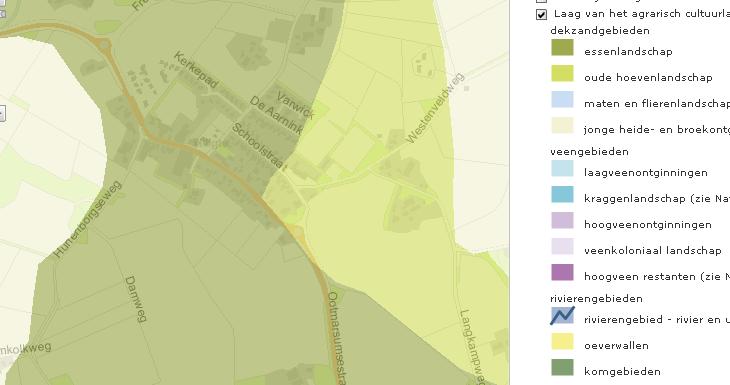Click the komgebieden green swatch

[x=562, y=368]
